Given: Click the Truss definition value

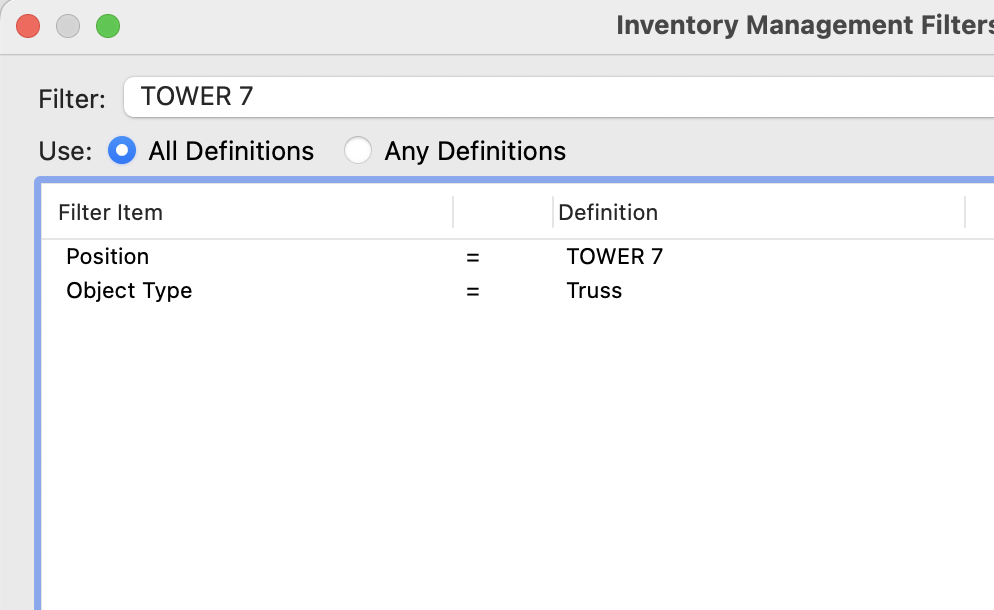Looking at the screenshot, I should pos(594,291).
